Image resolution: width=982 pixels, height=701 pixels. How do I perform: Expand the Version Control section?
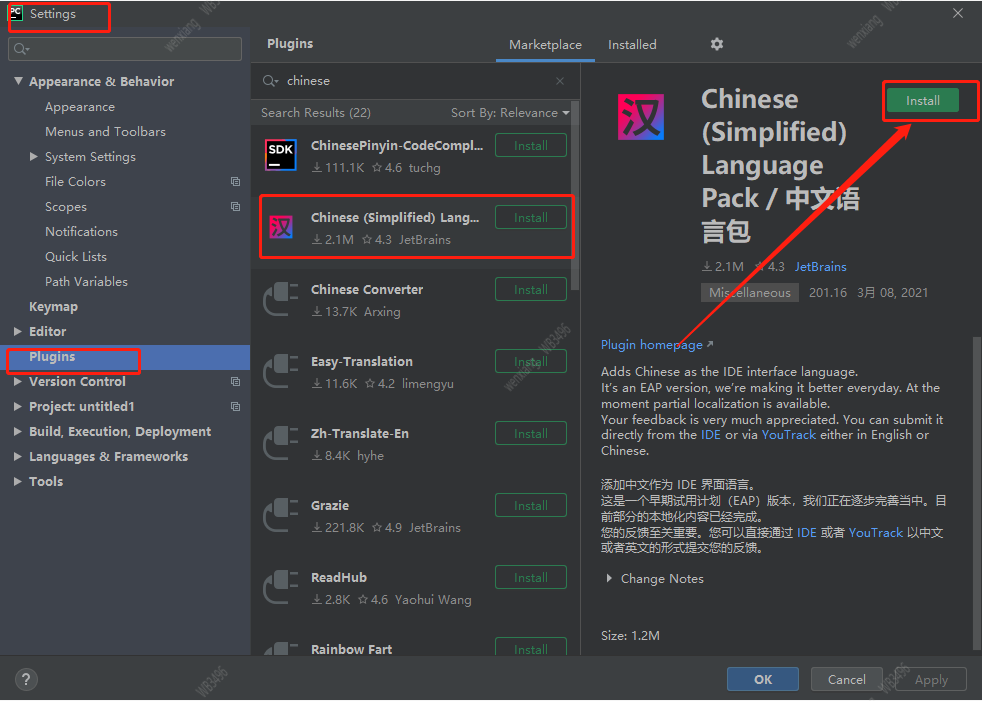point(18,382)
